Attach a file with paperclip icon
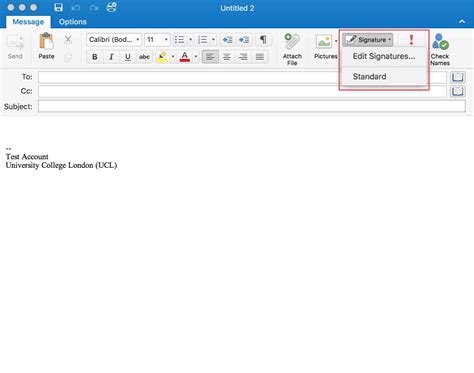Image resolution: width=474 pixels, height=373 pixels. click(292, 49)
